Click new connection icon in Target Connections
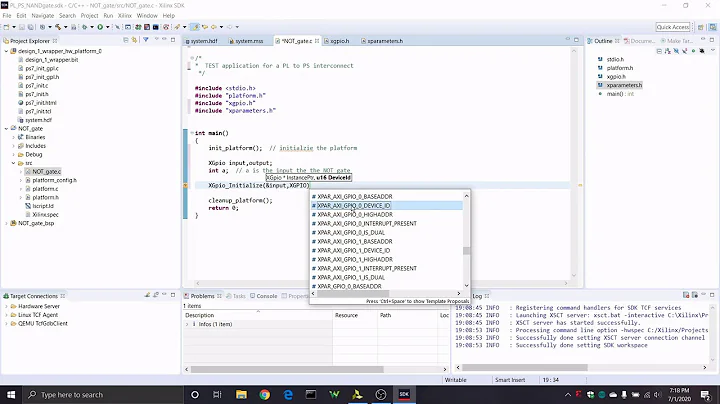The height and width of the screenshot is (404, 720). 147,295
